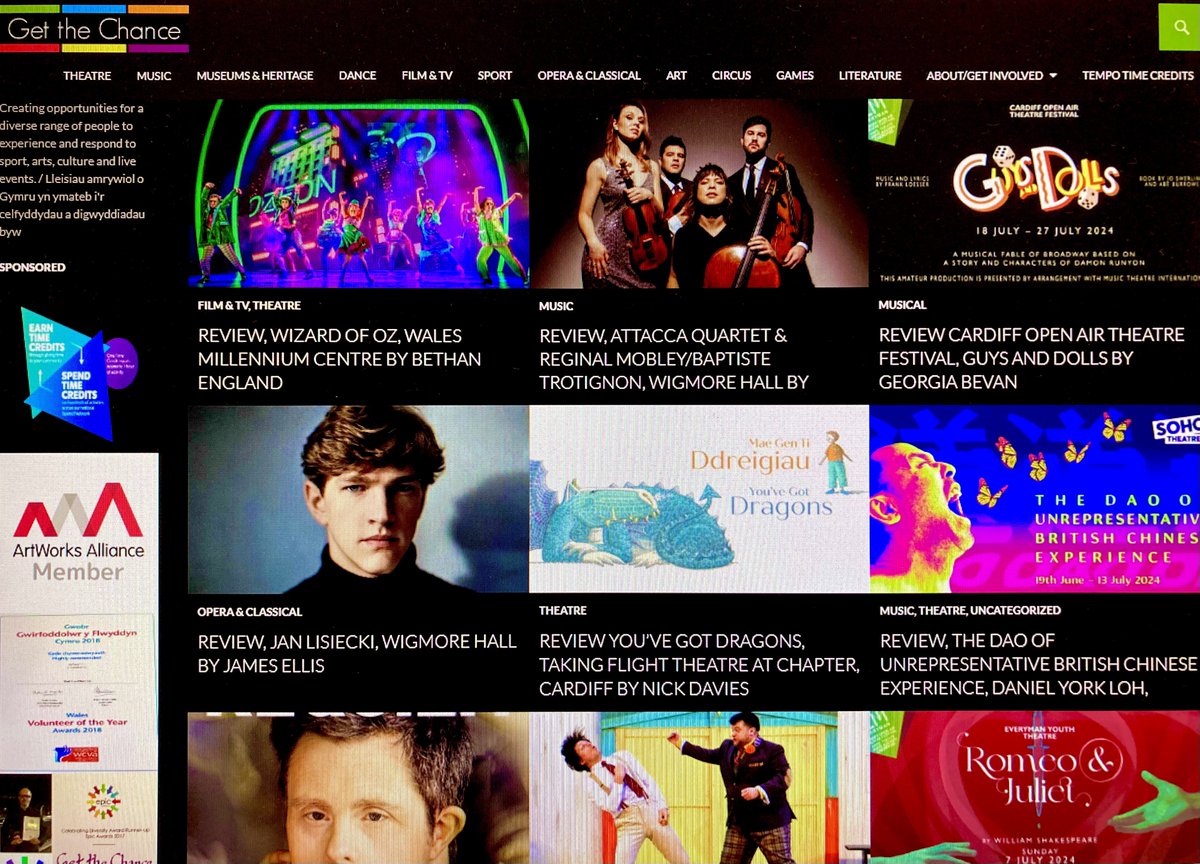Screen dimensions: 1200x864
Task: Open the Romeo & Juliet poster thumbnail
Action: coord(1035,787)
